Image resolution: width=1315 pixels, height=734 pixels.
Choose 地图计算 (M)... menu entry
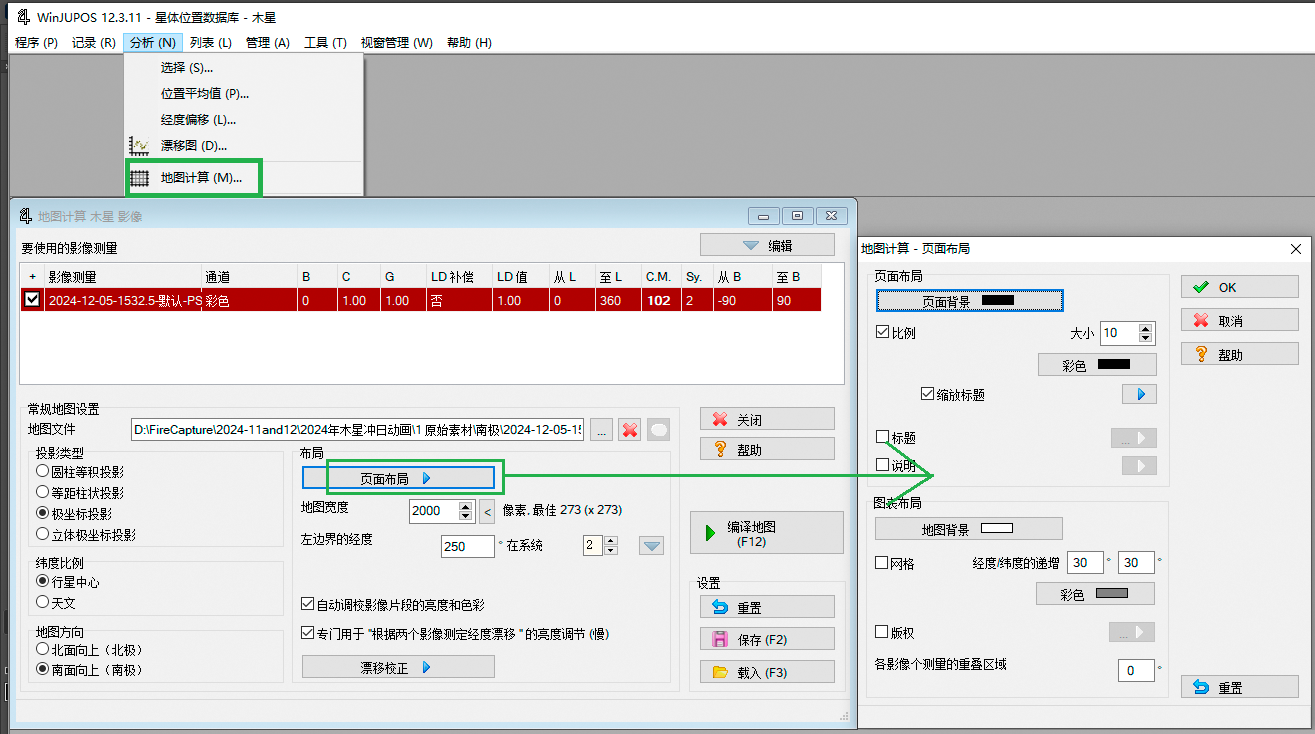201,178
